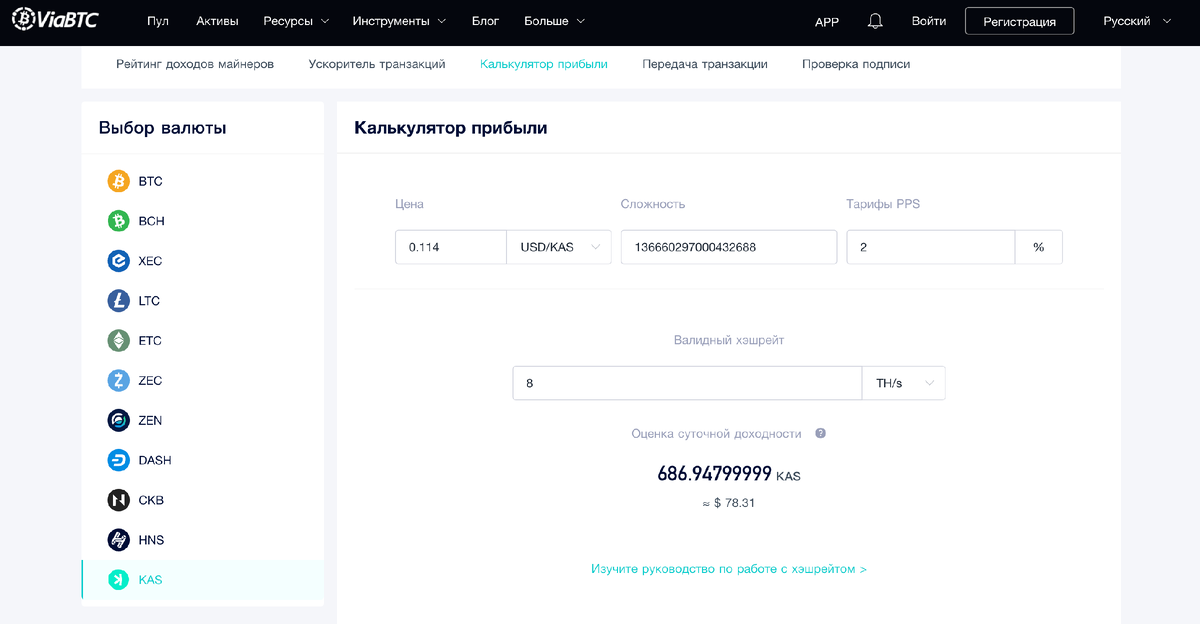Open the help tooltip near daily profit estimate
Viewport: 1200px width, 624px height.
coord(818,433)
